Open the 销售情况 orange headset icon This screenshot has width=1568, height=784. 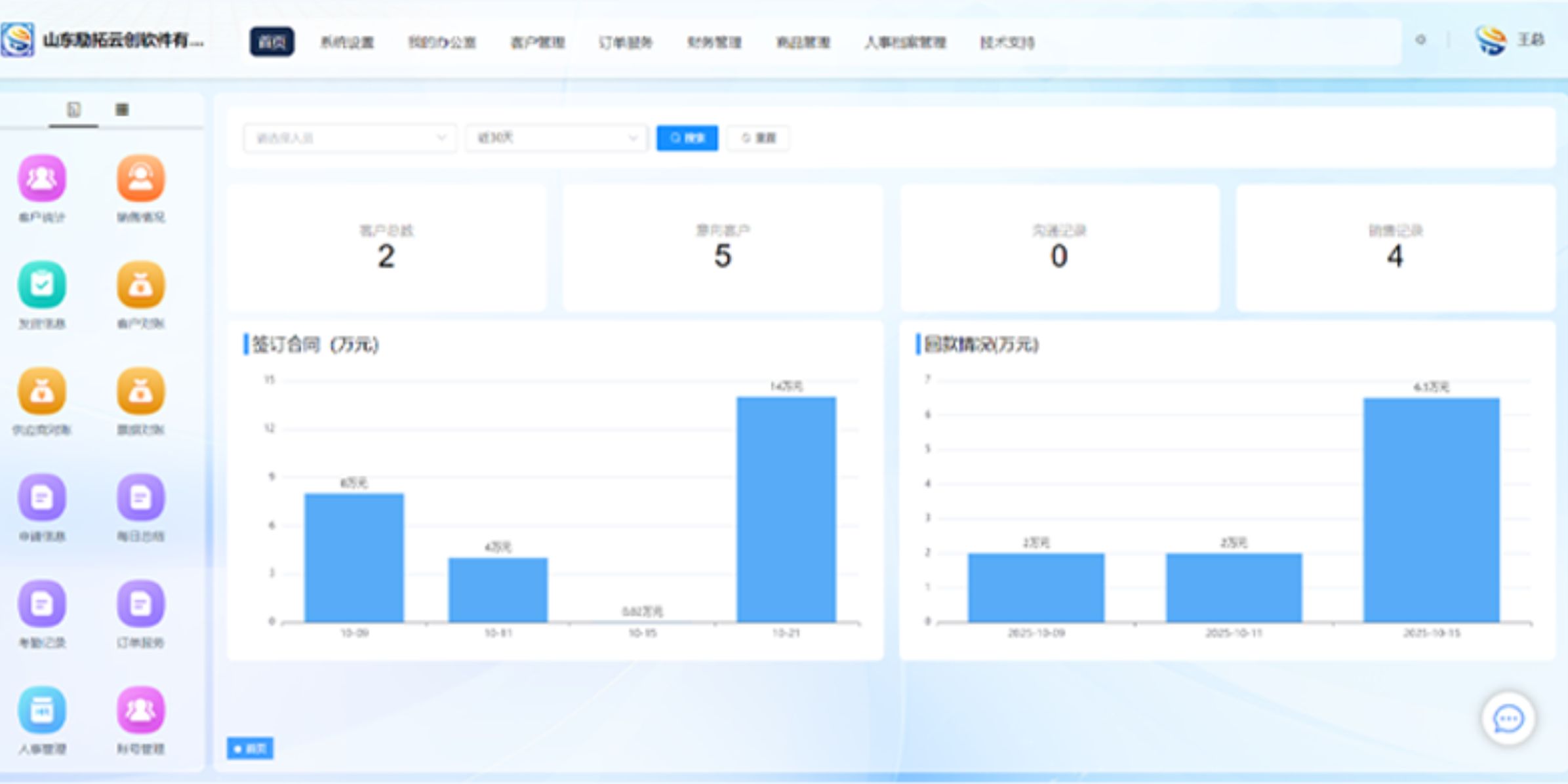click(140, 179)
